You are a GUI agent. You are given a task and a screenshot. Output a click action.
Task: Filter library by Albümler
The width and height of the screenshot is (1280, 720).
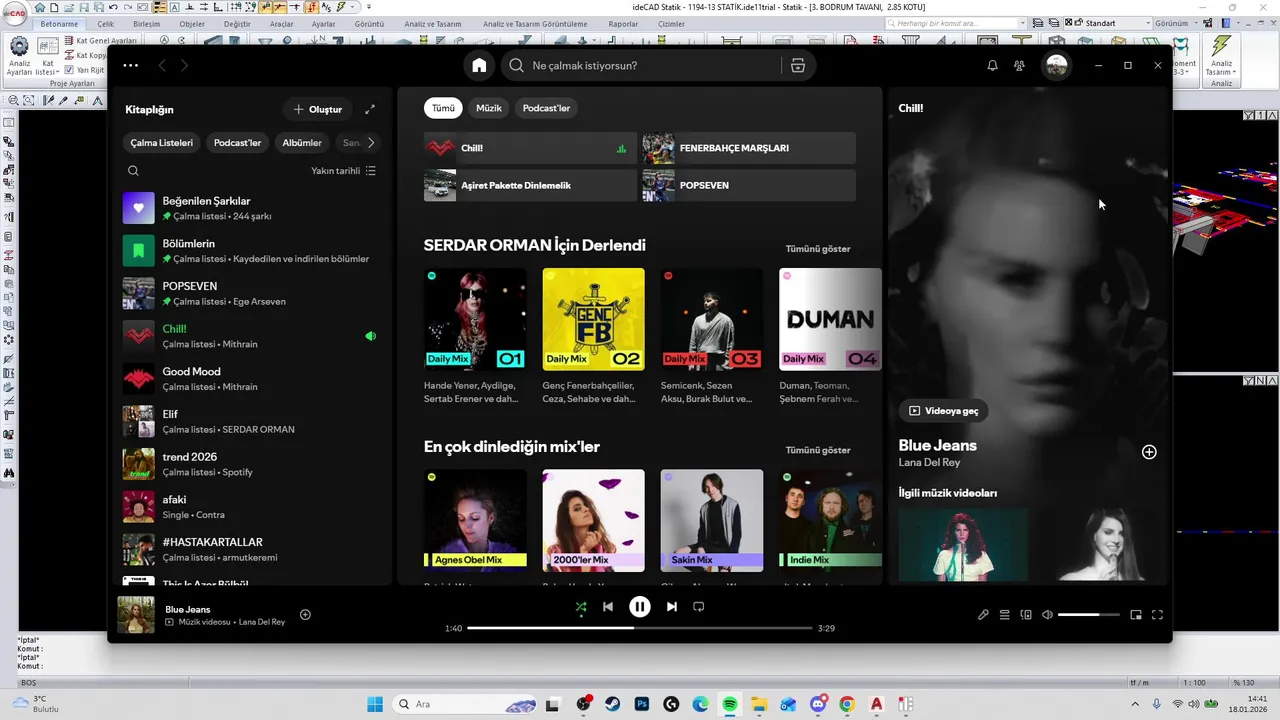point(302,143)
